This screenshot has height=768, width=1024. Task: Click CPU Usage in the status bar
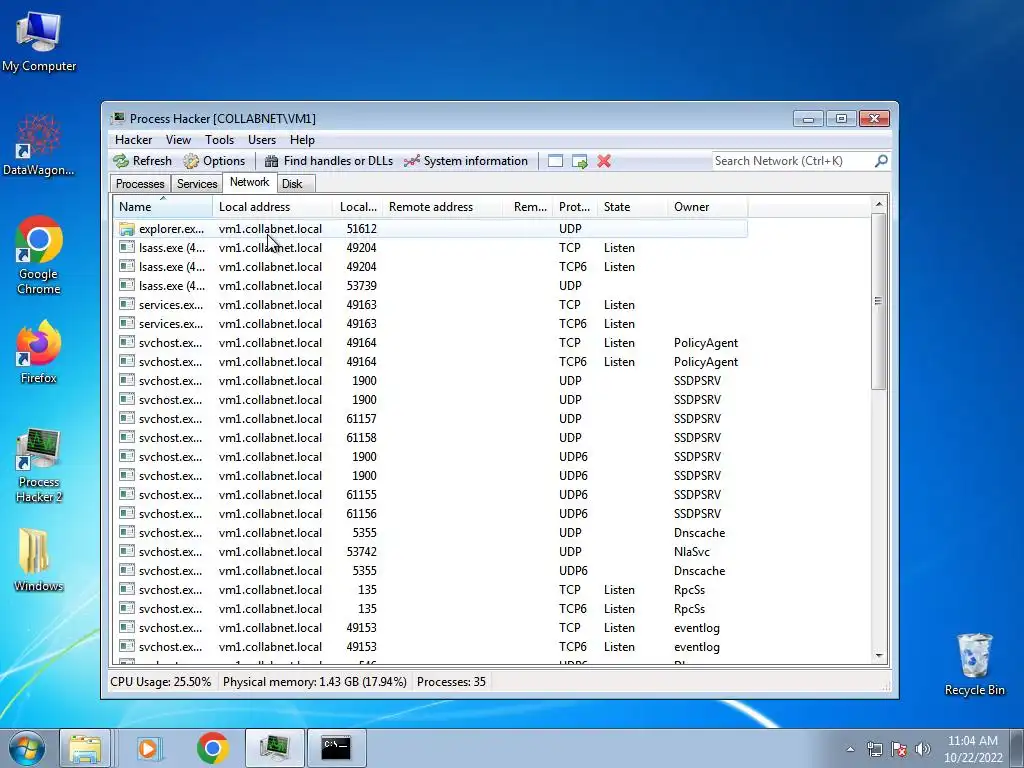[161, 682]
